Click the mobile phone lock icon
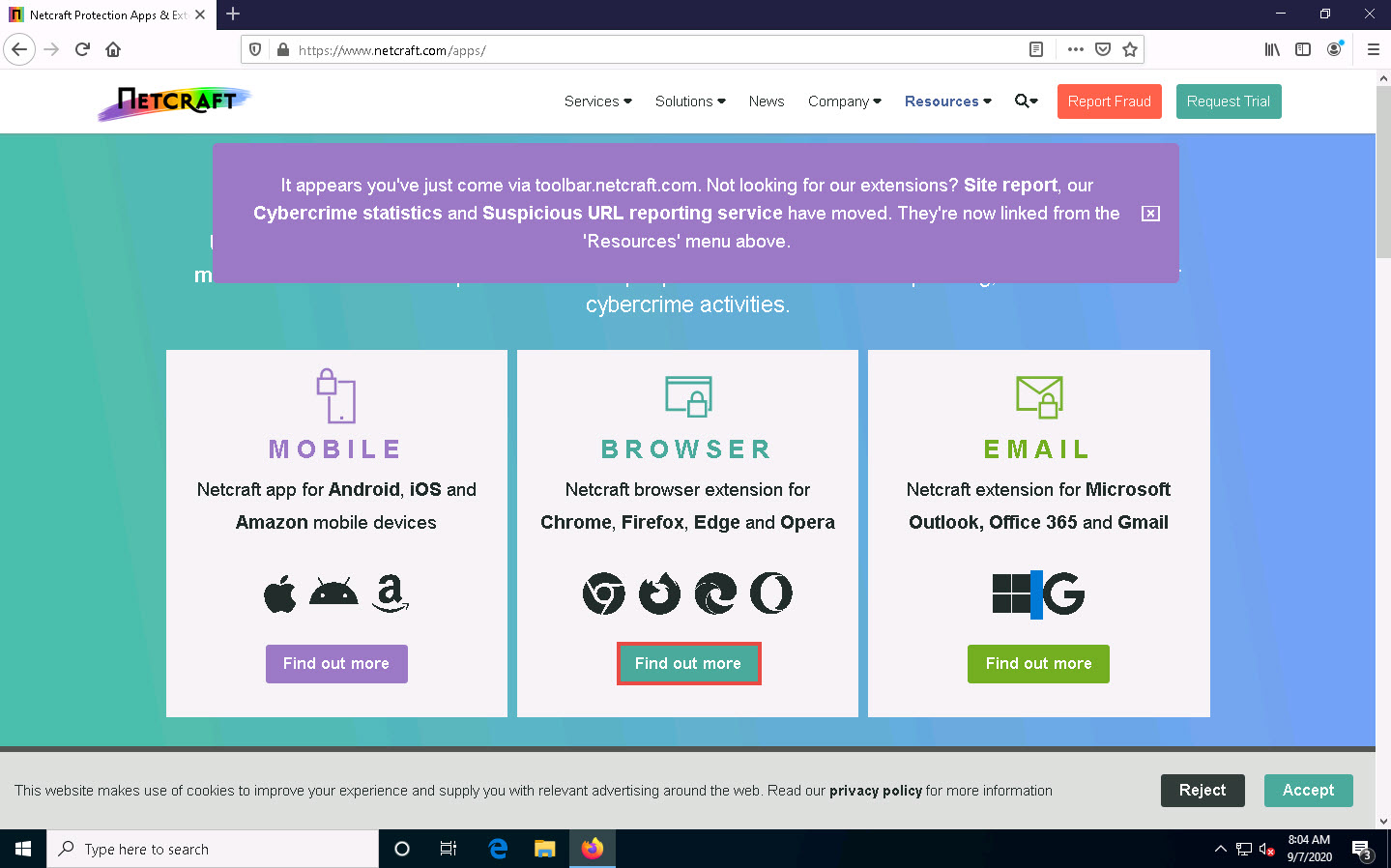Screen dimensions: 1391x868 point(336,395)
